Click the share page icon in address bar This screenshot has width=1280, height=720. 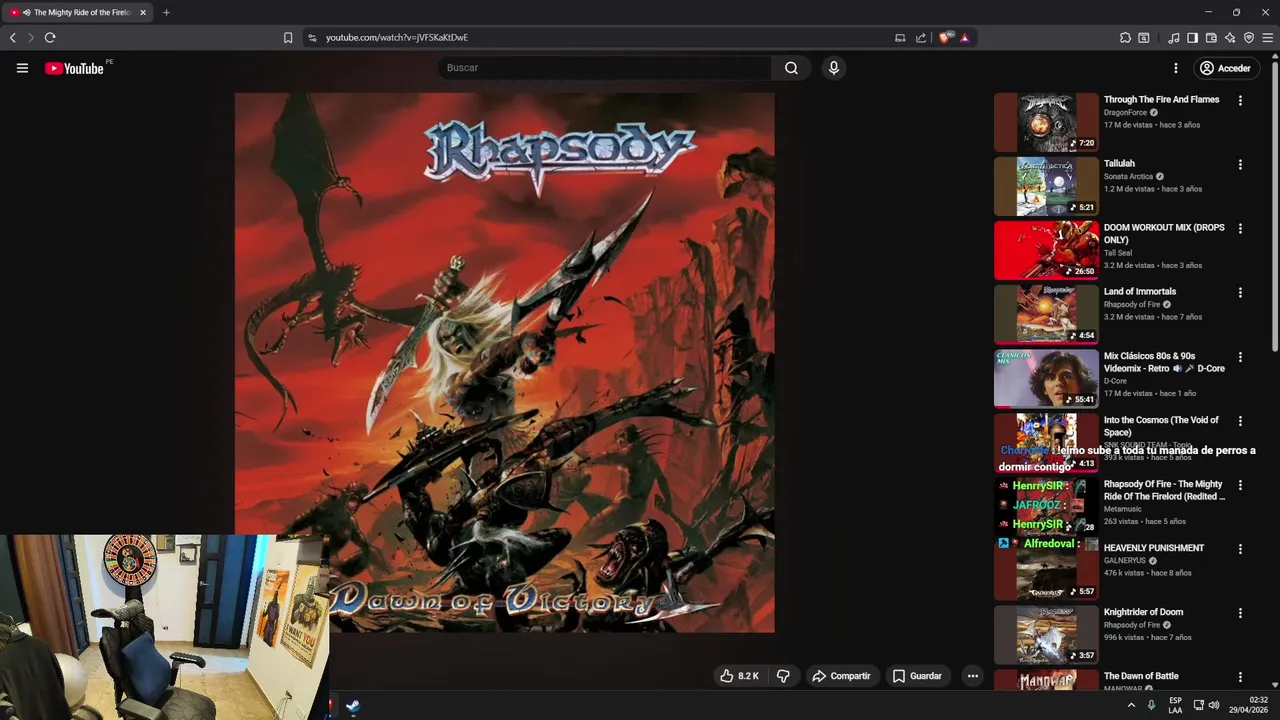921,37
